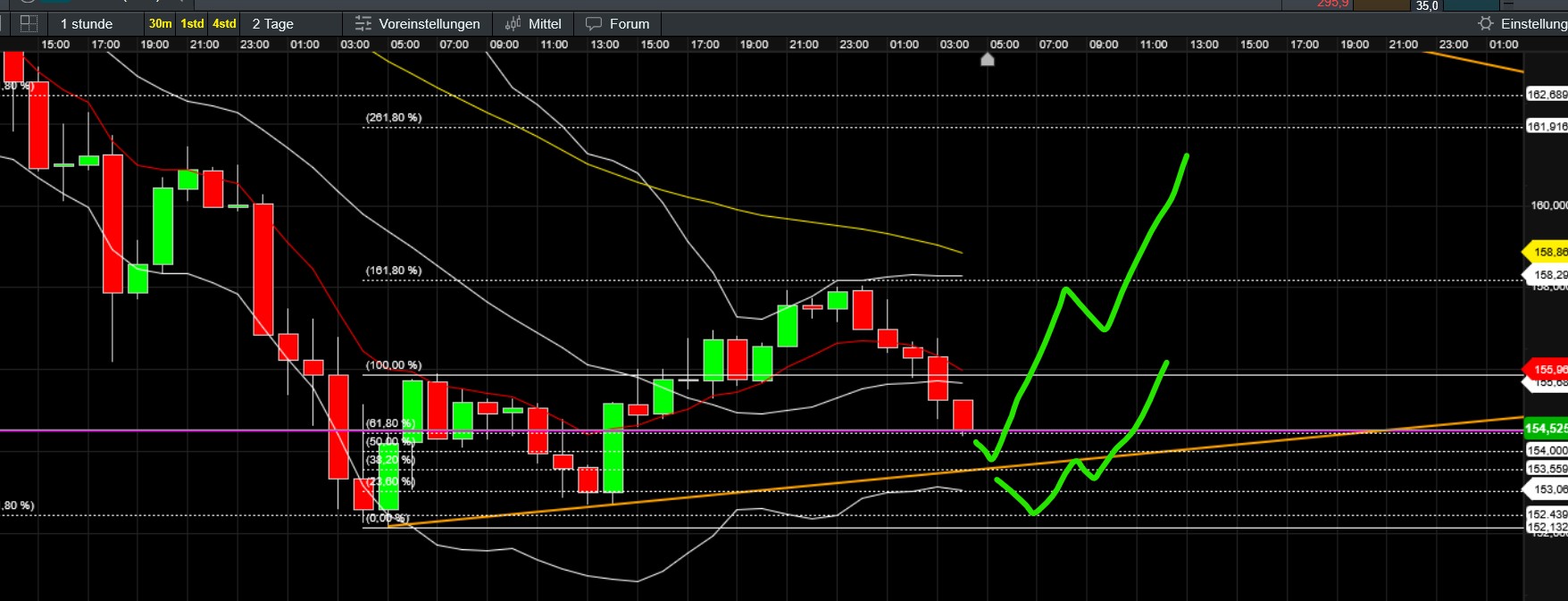Click the green 154,525 current price label
This screenshot has width=1568, height=601.
pos(1546,429)
